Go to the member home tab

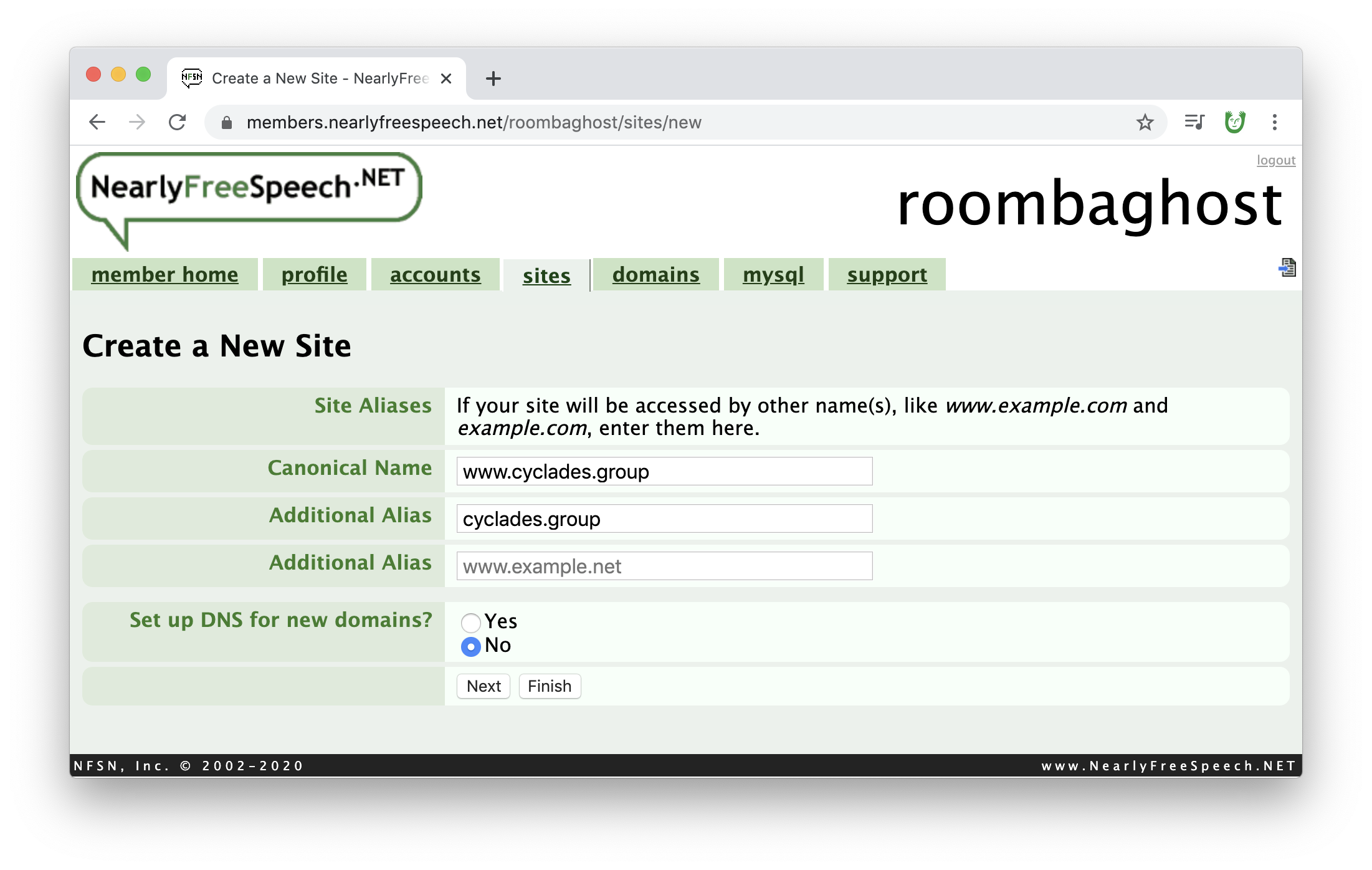tap(164, 275)
